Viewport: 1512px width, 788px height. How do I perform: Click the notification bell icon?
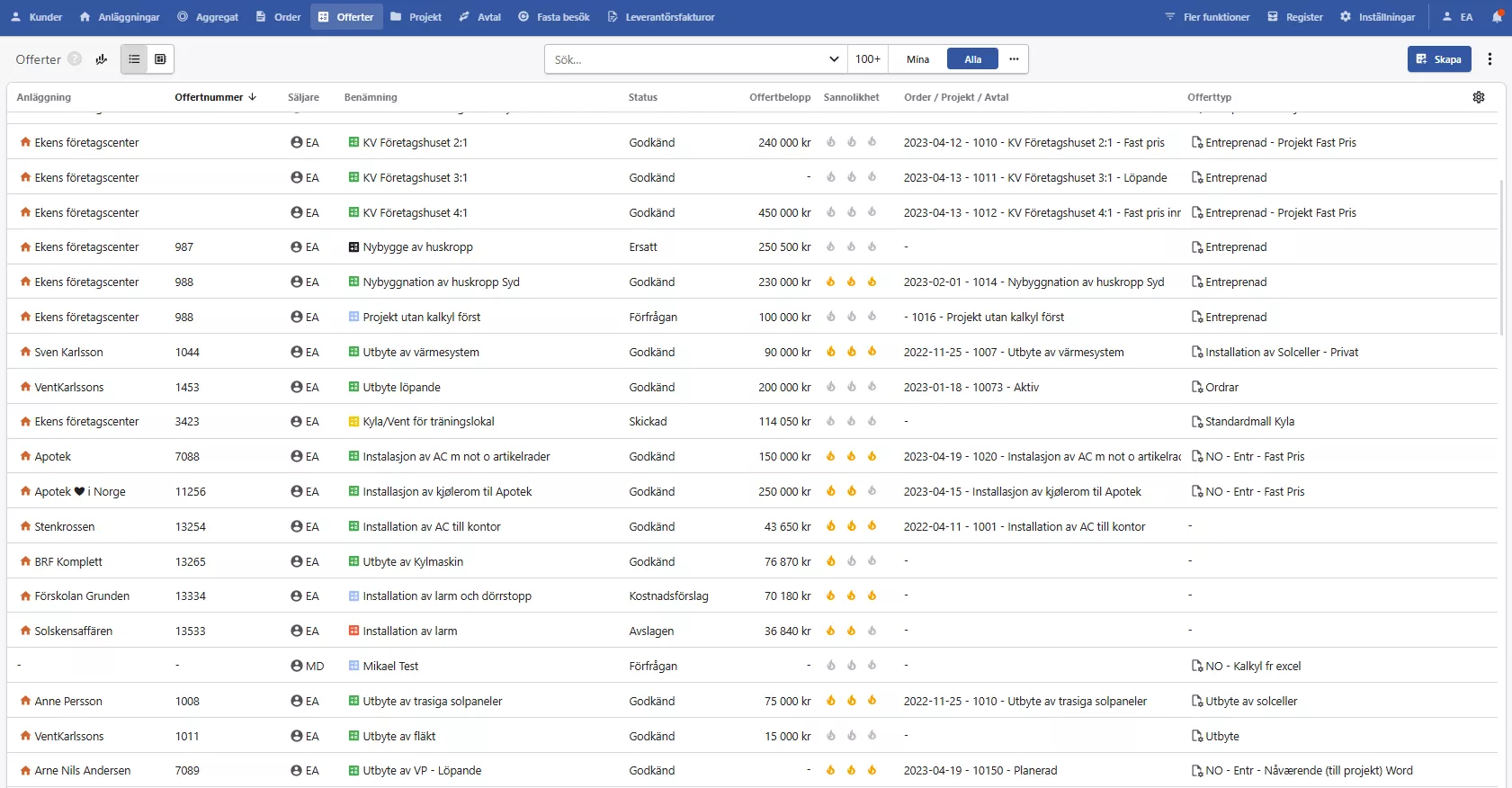(x=1497, y=17)
